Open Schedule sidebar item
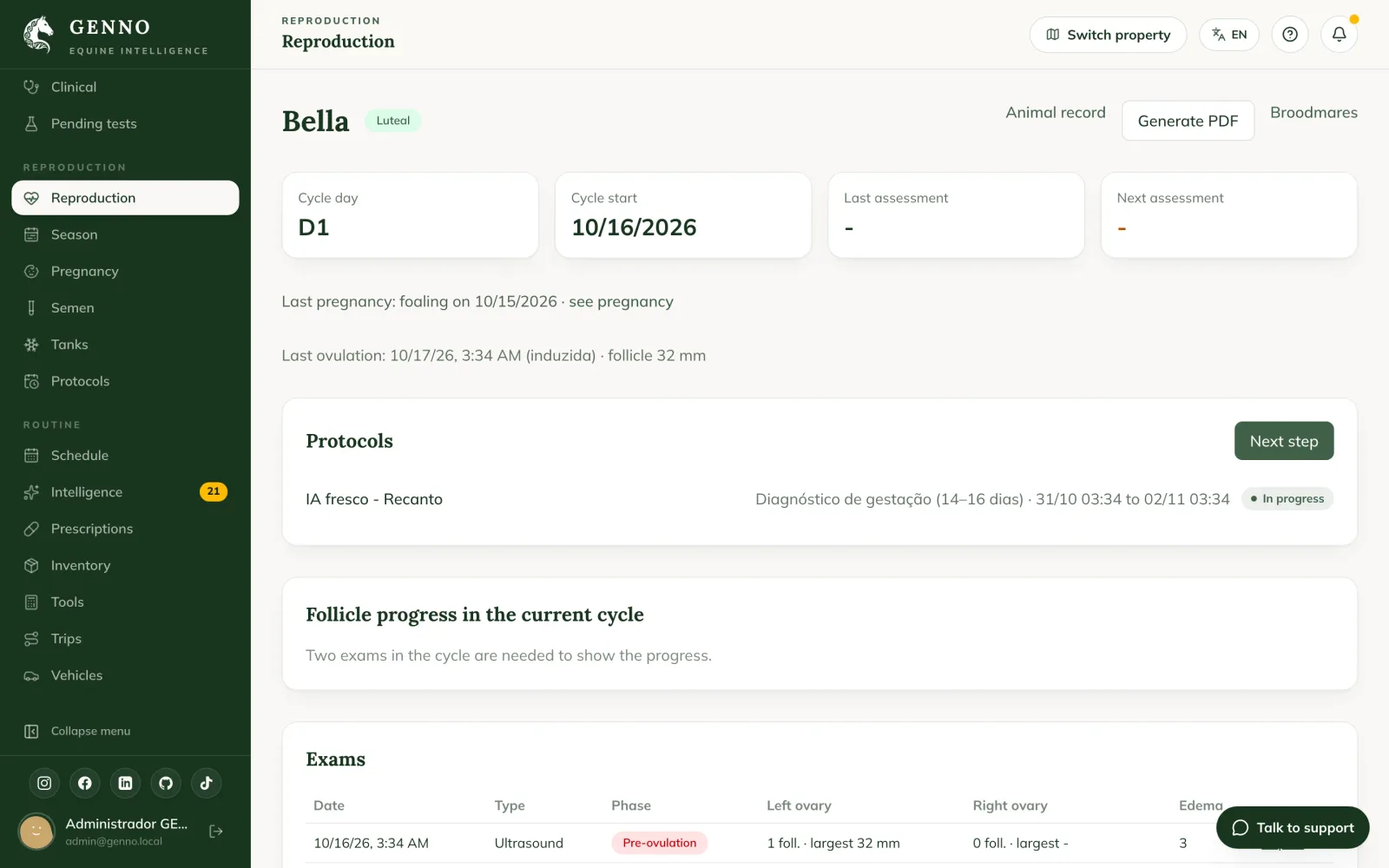This screenshot has width=1389, height=868. [125, 455]
